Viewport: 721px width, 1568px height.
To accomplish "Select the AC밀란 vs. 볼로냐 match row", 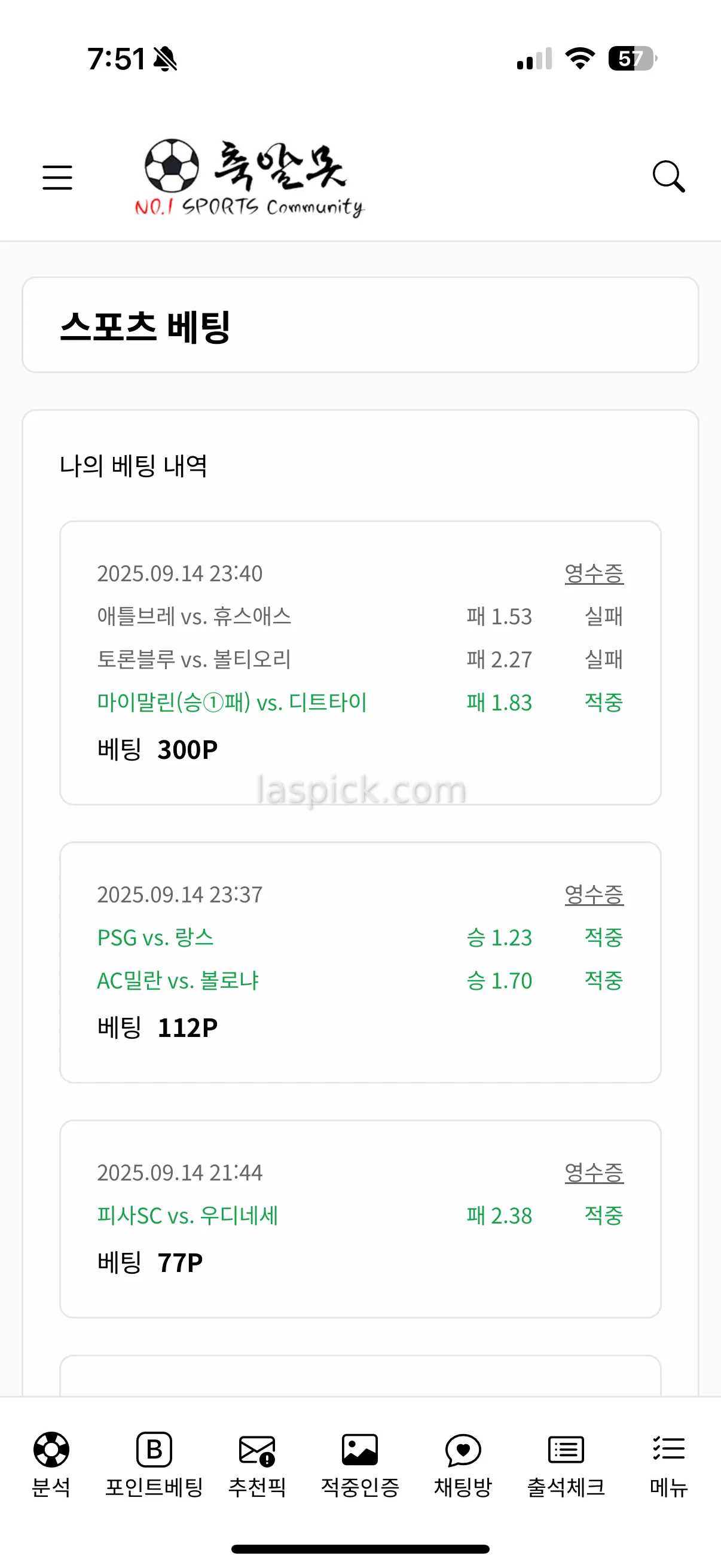I will (178, 981).
